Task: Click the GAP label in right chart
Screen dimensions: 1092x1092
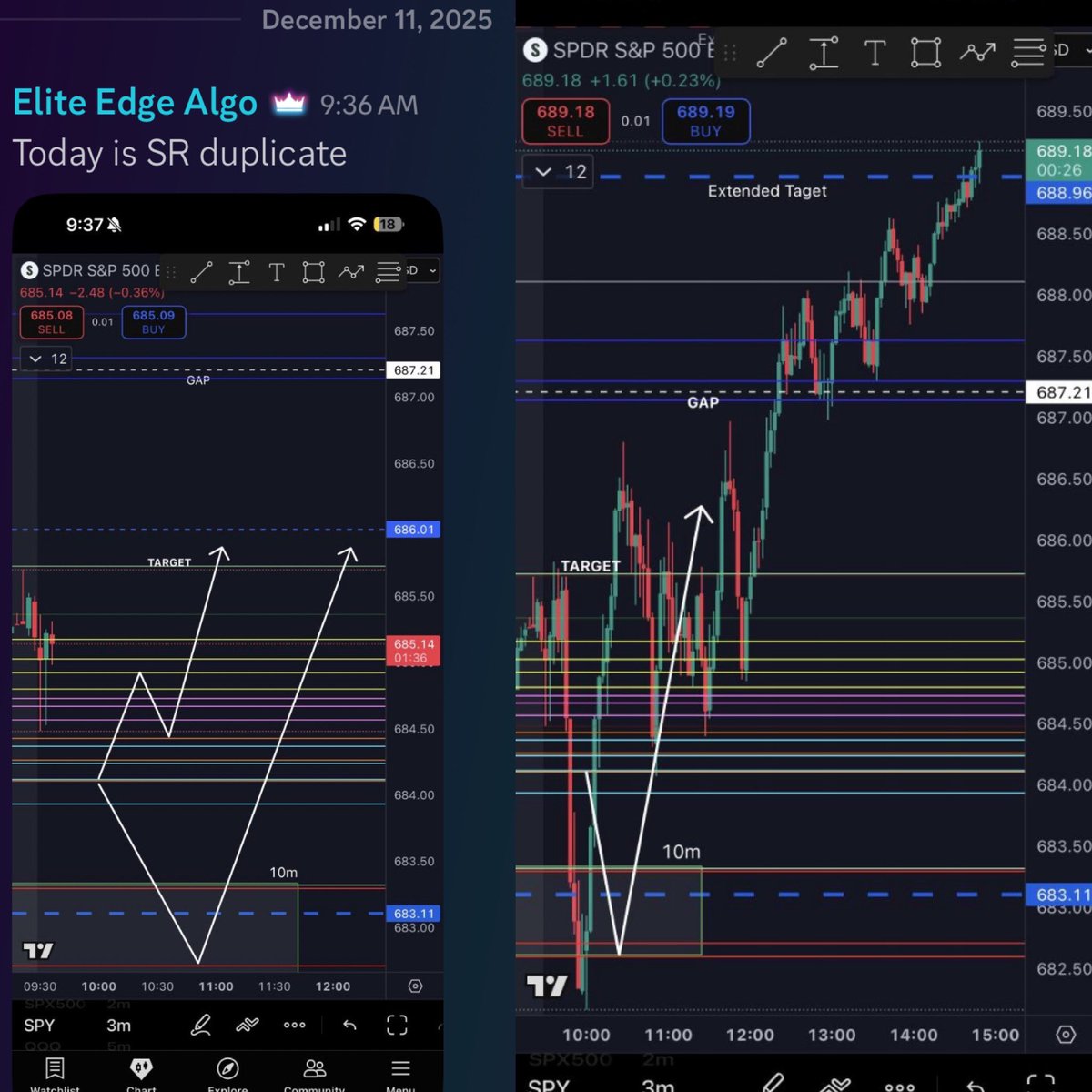Action: coord(703,402)
